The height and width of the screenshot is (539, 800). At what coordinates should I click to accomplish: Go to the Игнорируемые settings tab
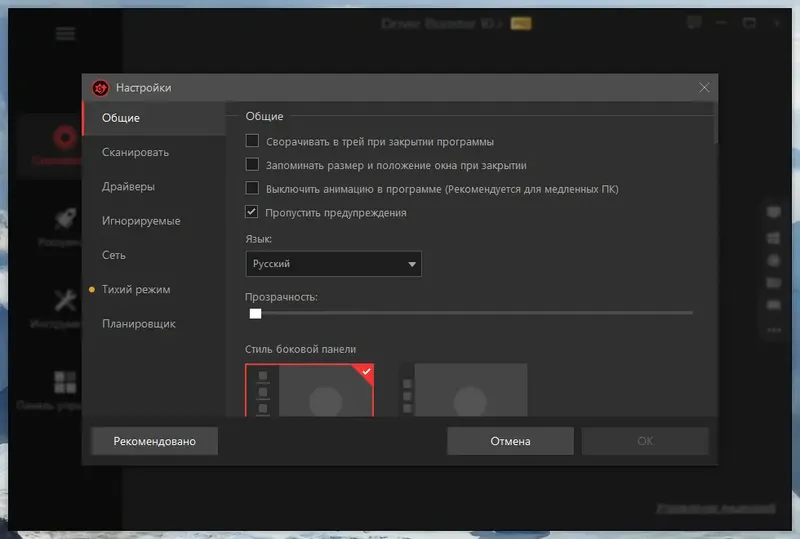pos(154,220)
